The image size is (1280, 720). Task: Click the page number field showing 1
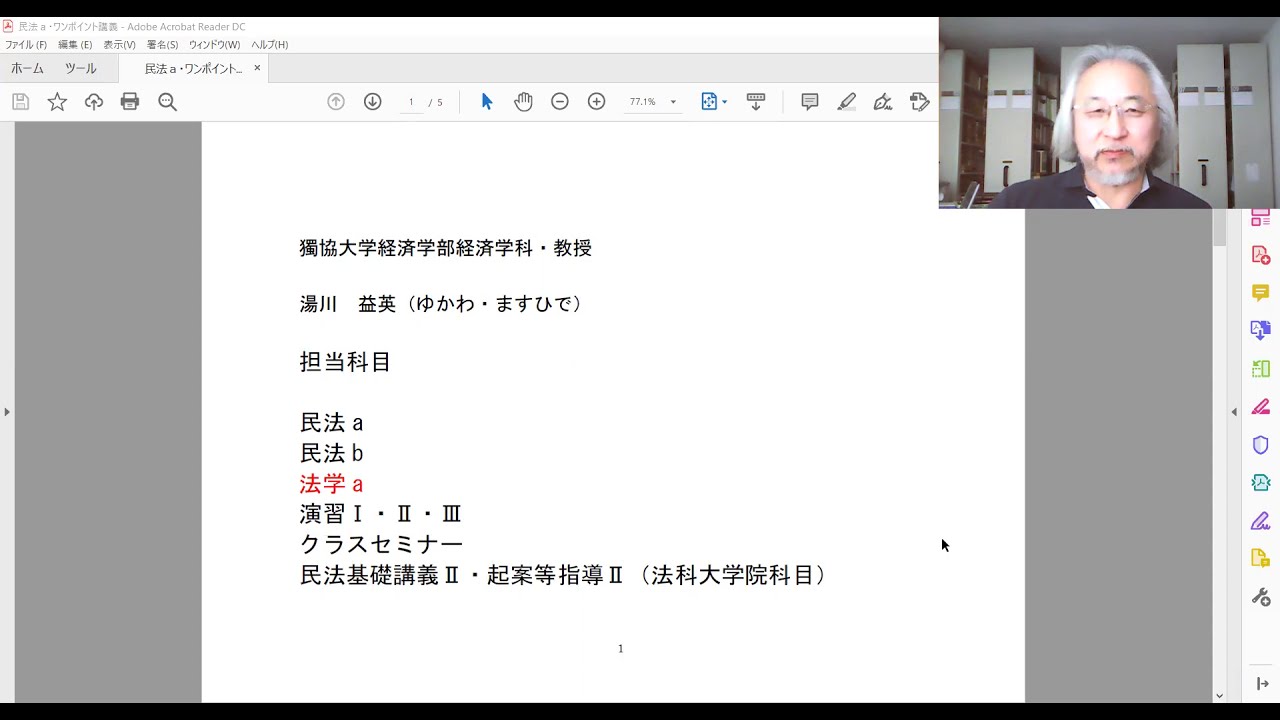(410, 102)
